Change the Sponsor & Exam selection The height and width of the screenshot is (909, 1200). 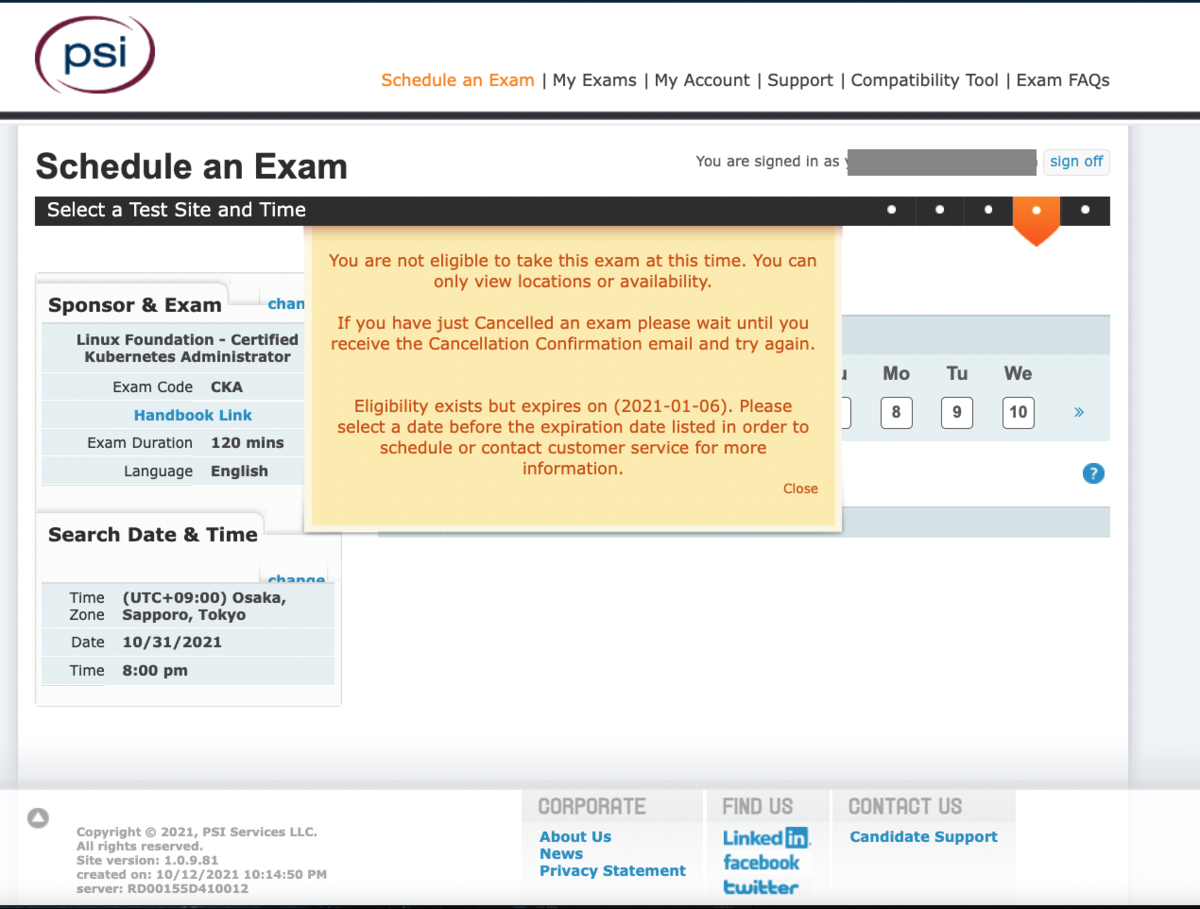286,304
